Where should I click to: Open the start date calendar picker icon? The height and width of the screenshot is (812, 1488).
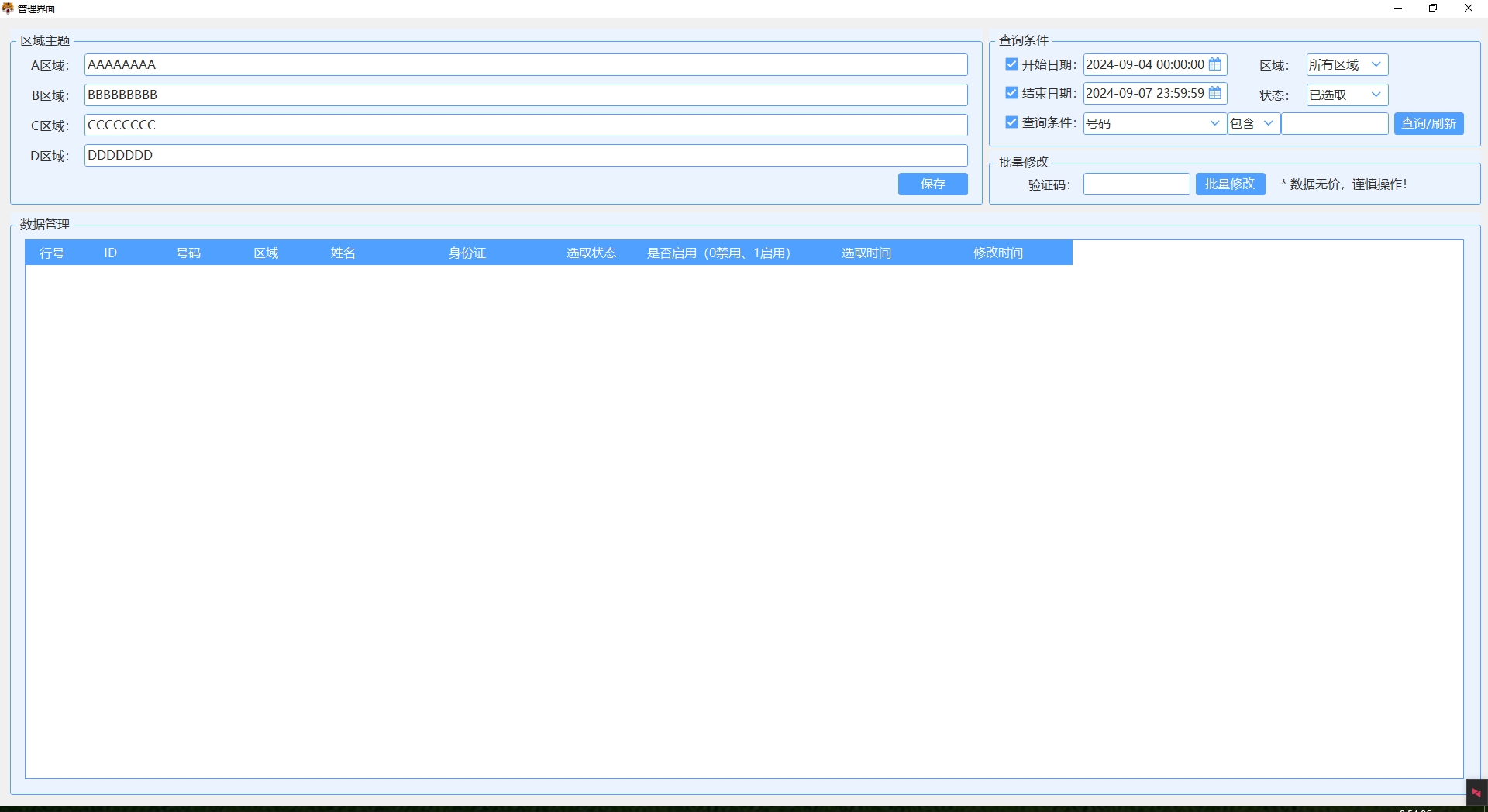tap(1215, 64)
